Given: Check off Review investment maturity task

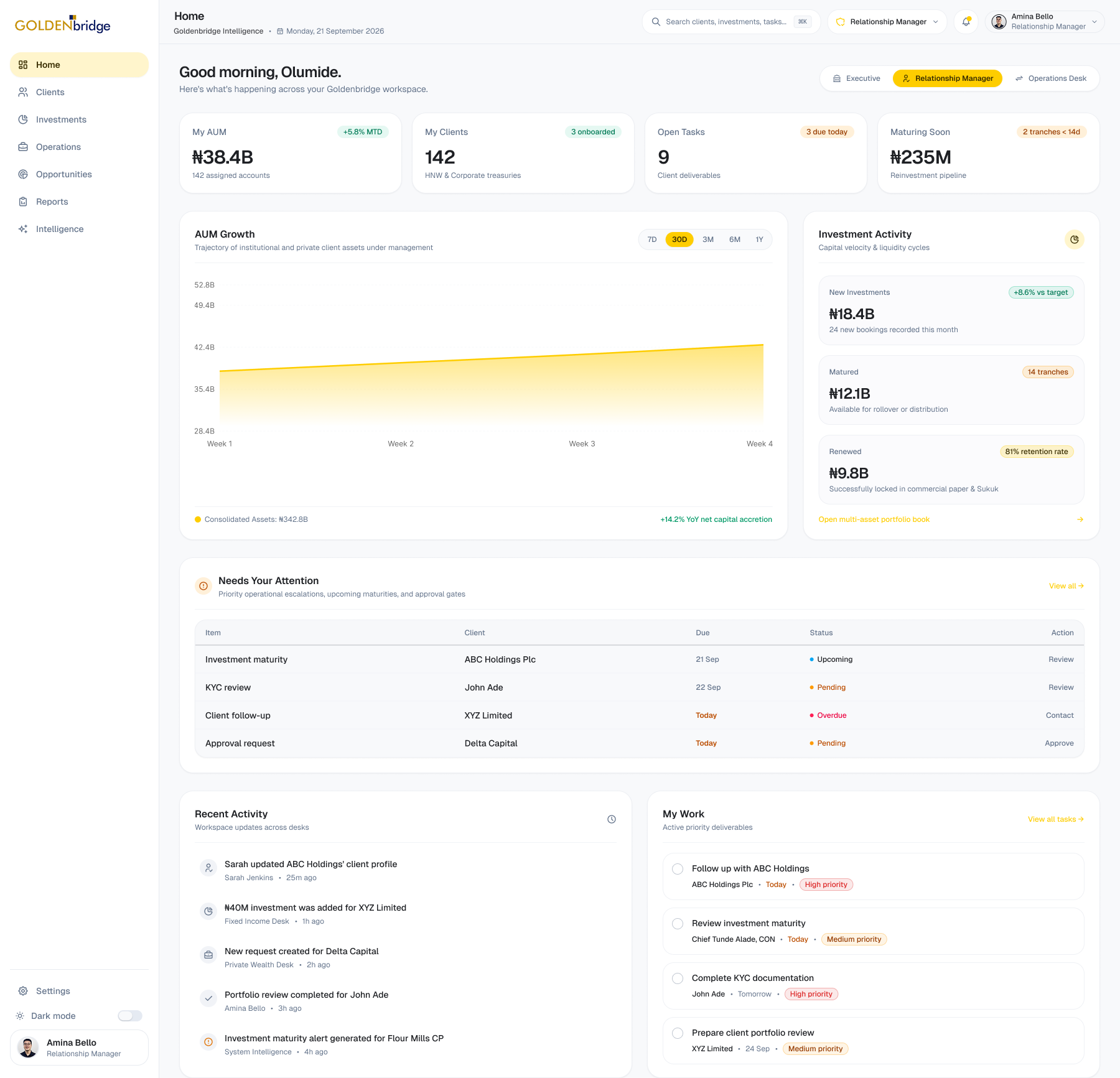Looking at the screenshot, I should 678,924.
